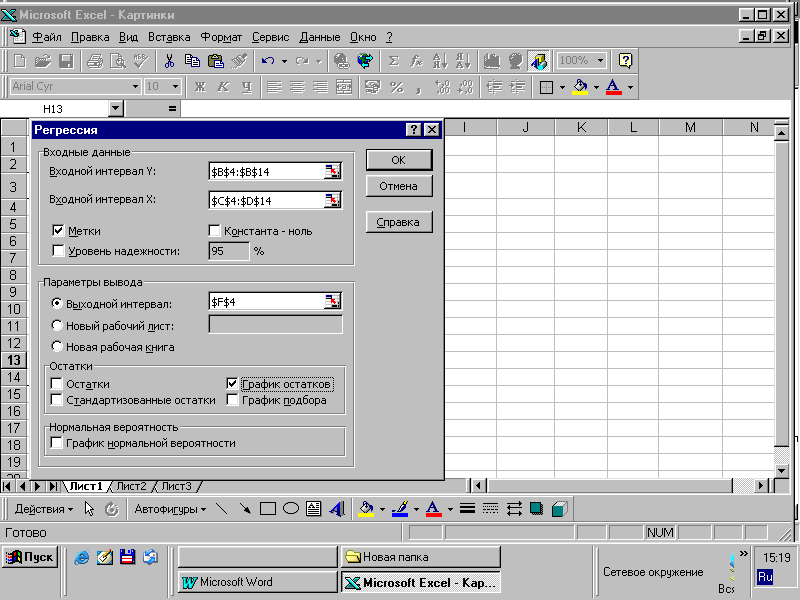Image resolution: width=800 pixels, height=600 pixels.
Task: Open the Пуск start button
Action: point(30,557)
